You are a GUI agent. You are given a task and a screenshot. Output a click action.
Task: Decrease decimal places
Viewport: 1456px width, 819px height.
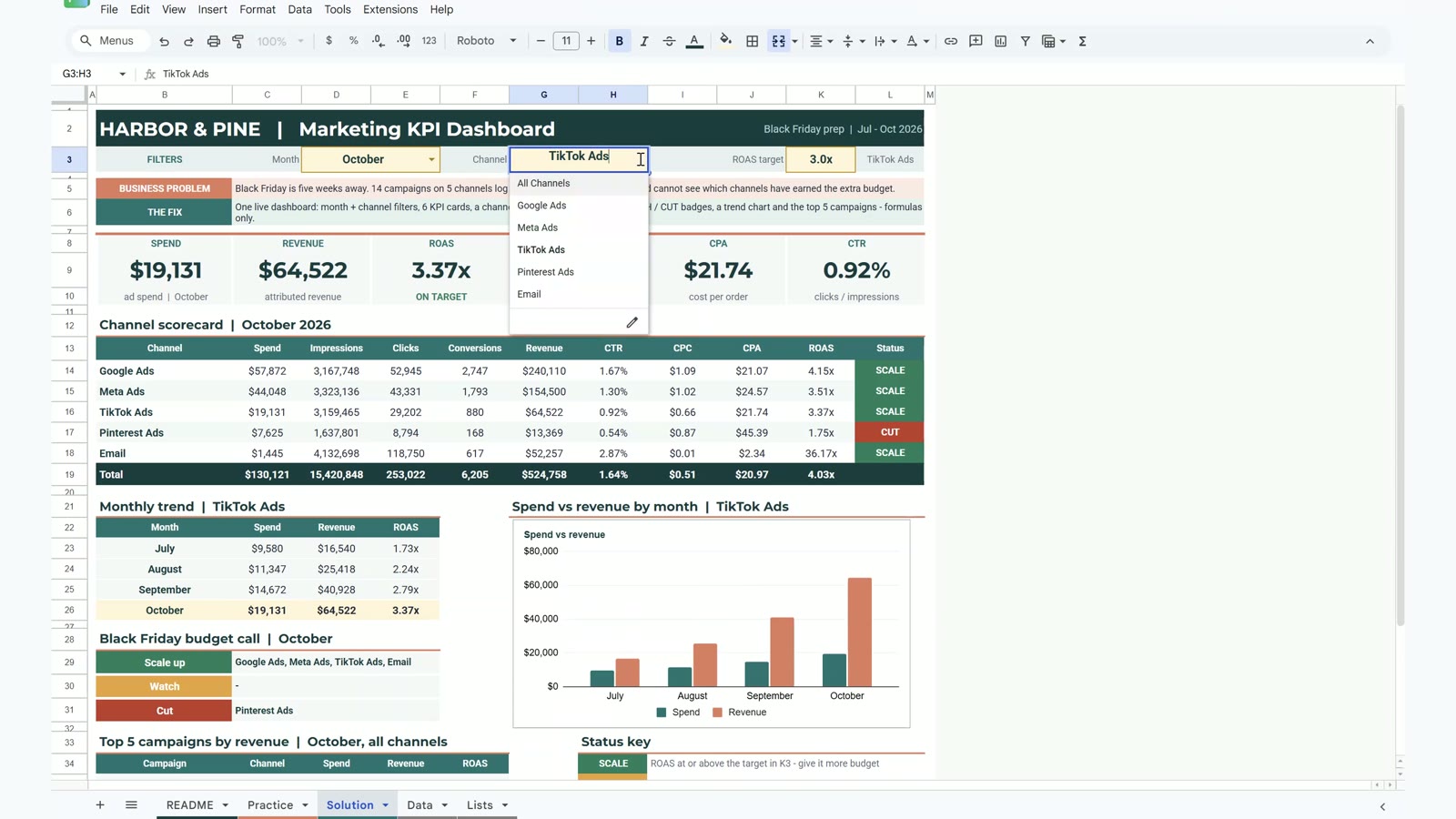click(379, 41)
